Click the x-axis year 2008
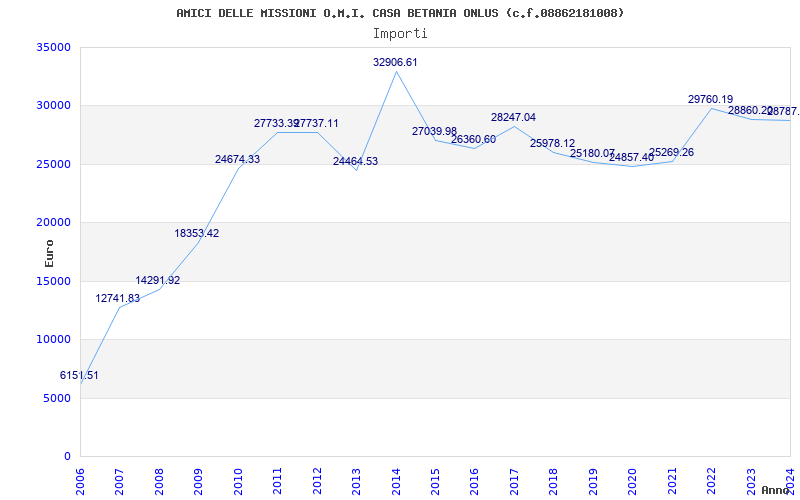 point(159,481)
